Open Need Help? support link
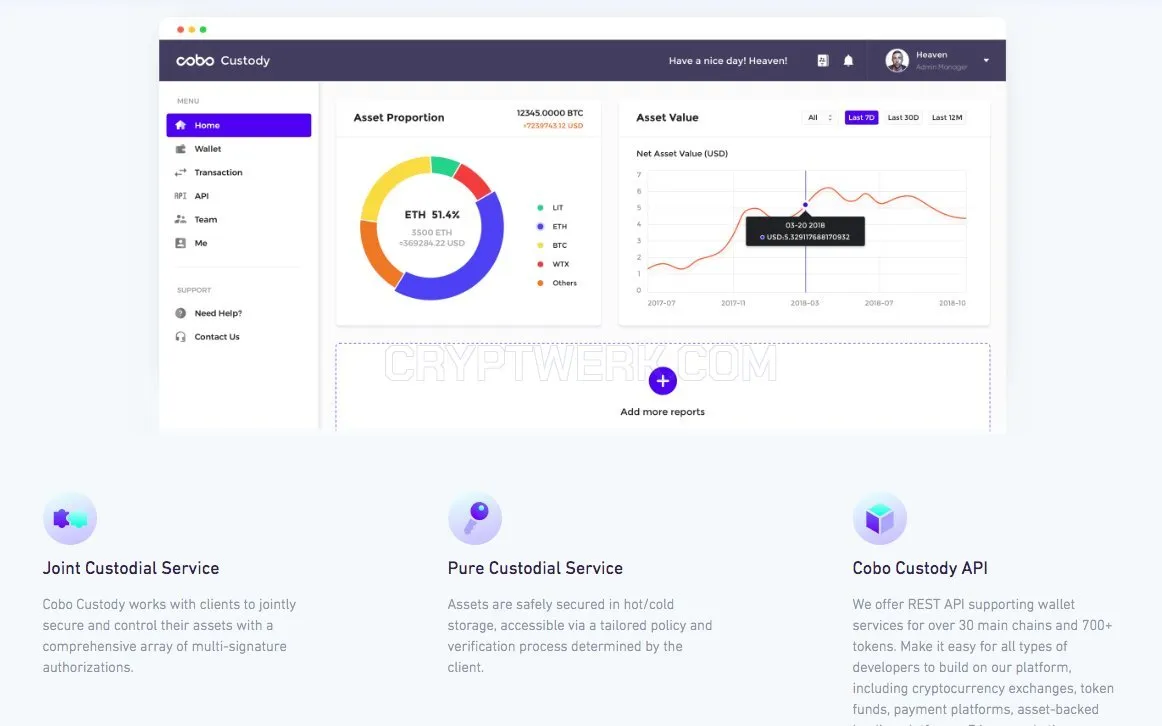 [x=218, y=313]
